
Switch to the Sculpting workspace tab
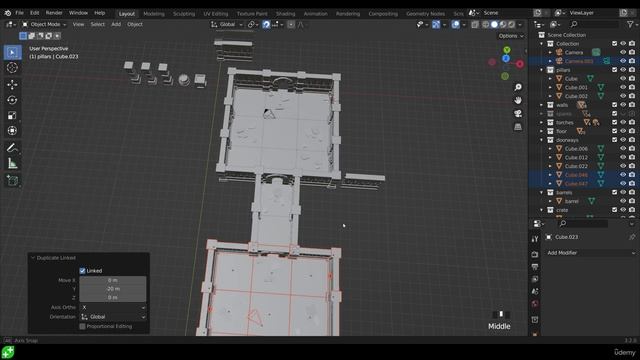click(184, 14)
